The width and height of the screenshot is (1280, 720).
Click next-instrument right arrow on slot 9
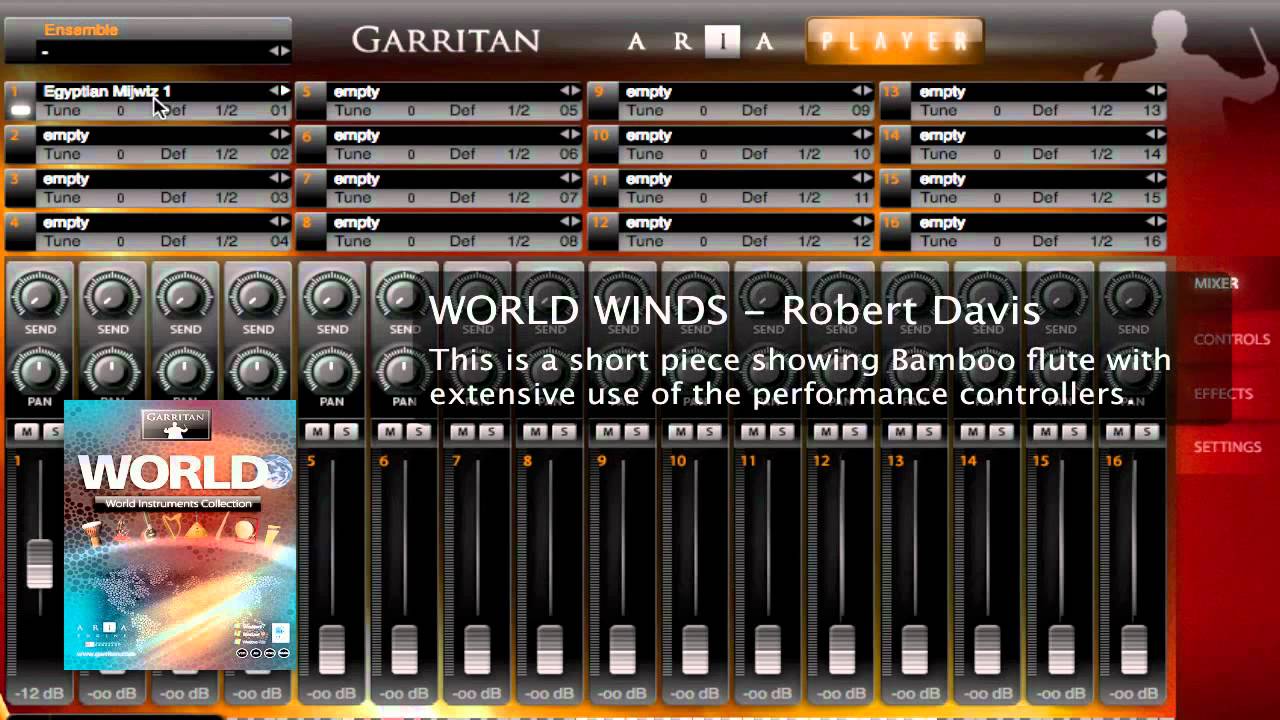(868, 91)
